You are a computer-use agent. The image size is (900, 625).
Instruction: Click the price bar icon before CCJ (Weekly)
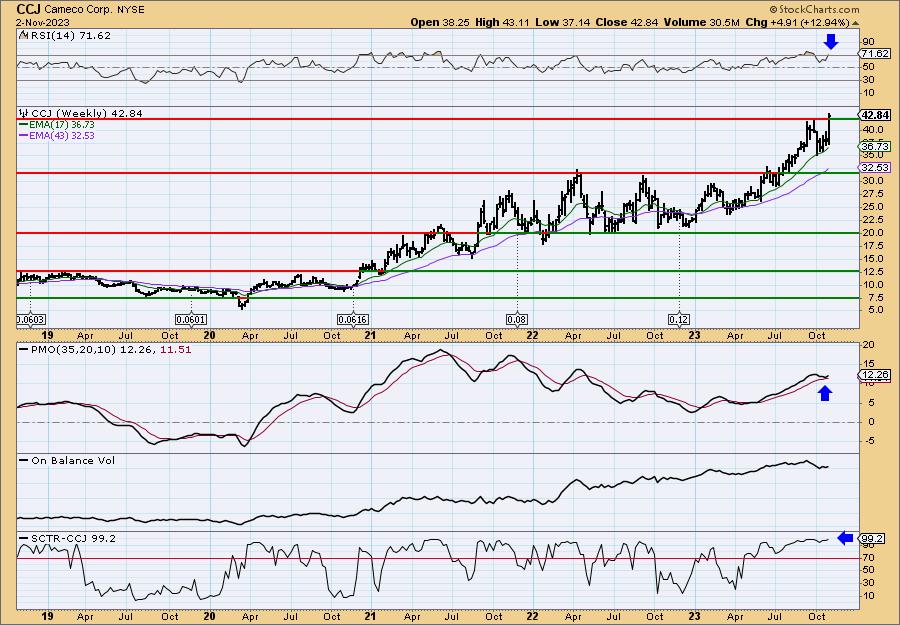[x=24, y=113]
